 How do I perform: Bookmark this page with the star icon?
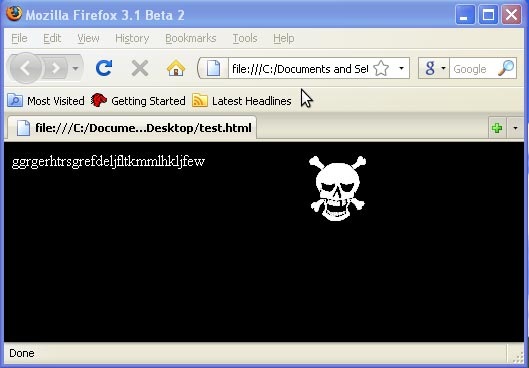click(x=381, y=68)
